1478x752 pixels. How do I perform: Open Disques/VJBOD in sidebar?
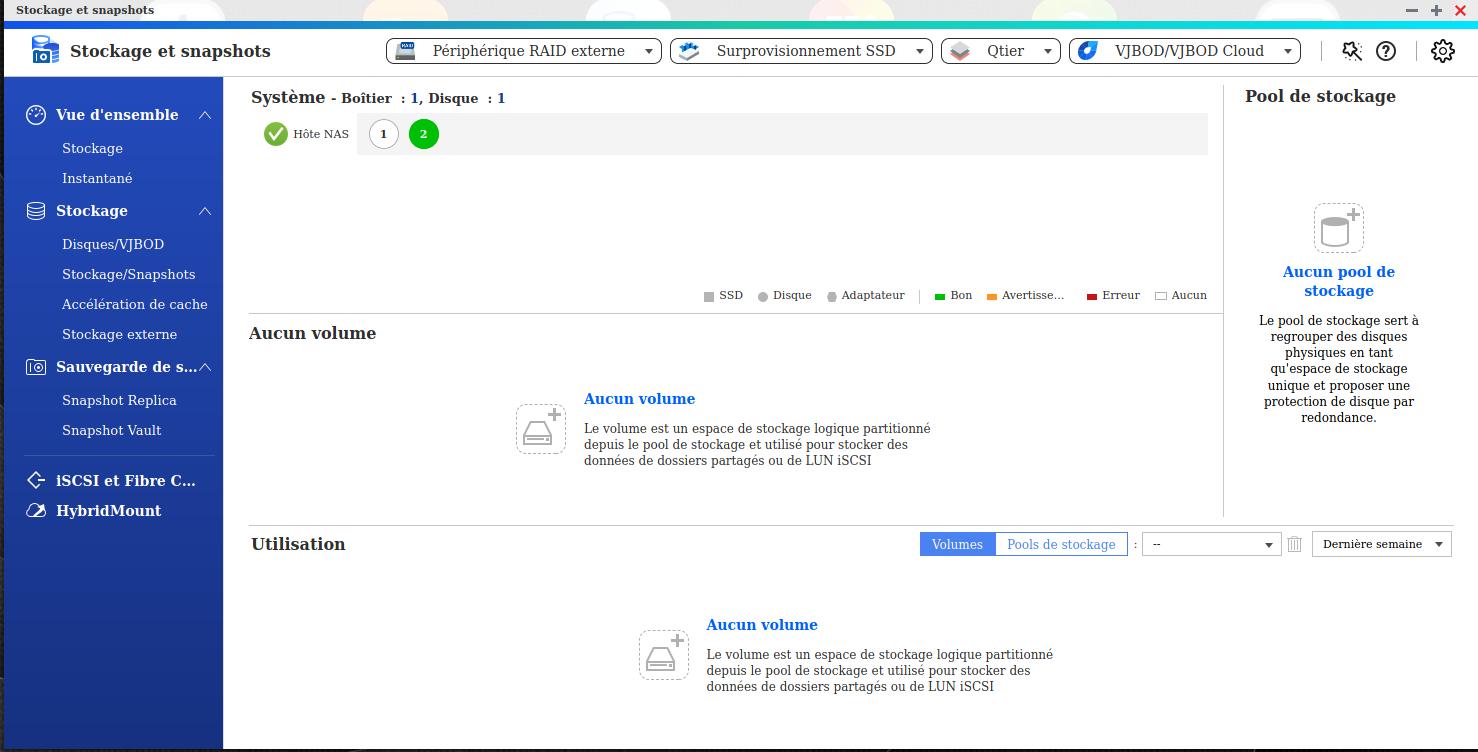pyautogui.click(x=113, y=244)
